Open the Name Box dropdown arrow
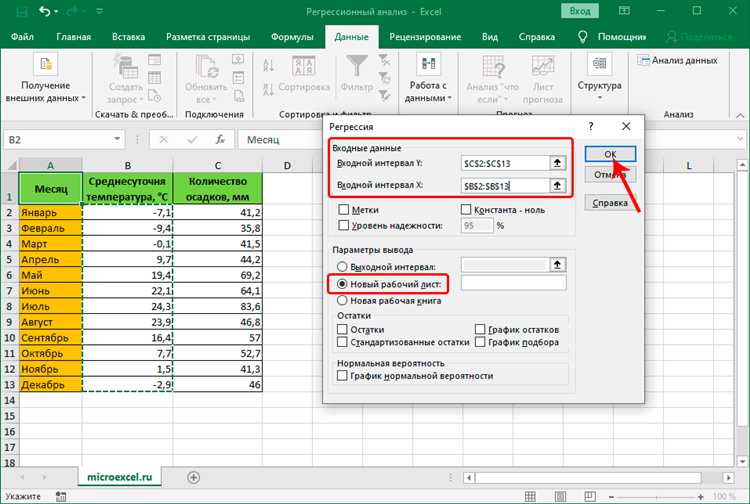Screen dimensions: 750x504 117,139
